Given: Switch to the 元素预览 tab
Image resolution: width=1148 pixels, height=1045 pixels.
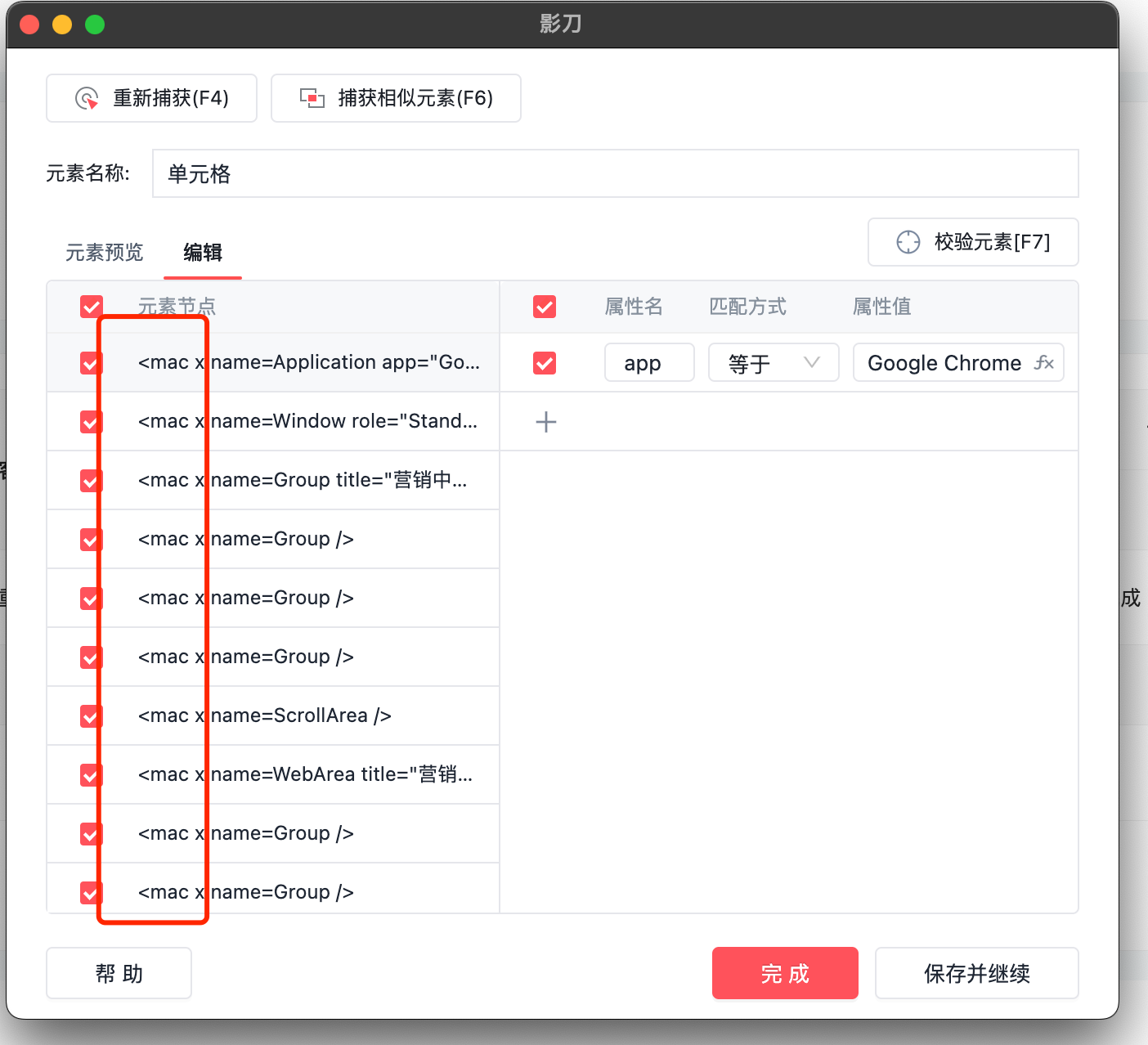Looking at the screenshot, I should pos(104,252).
